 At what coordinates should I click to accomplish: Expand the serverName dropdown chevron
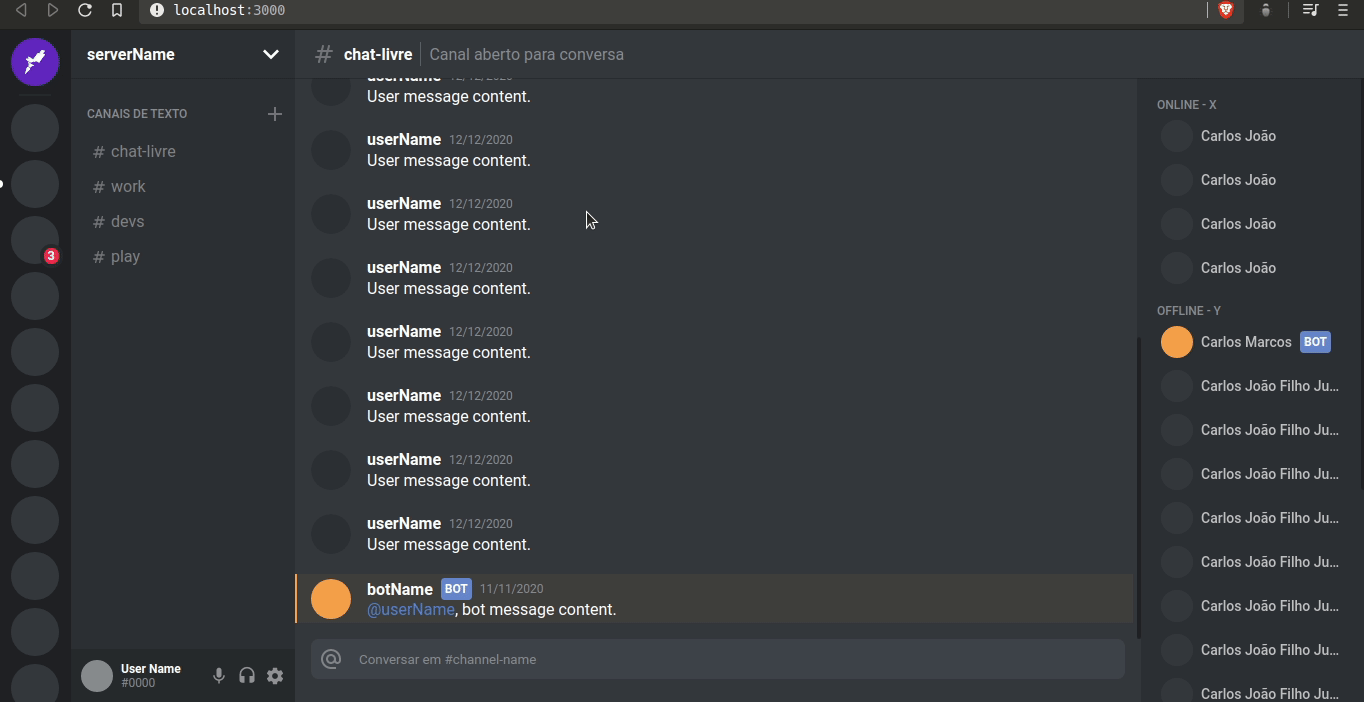270,54
